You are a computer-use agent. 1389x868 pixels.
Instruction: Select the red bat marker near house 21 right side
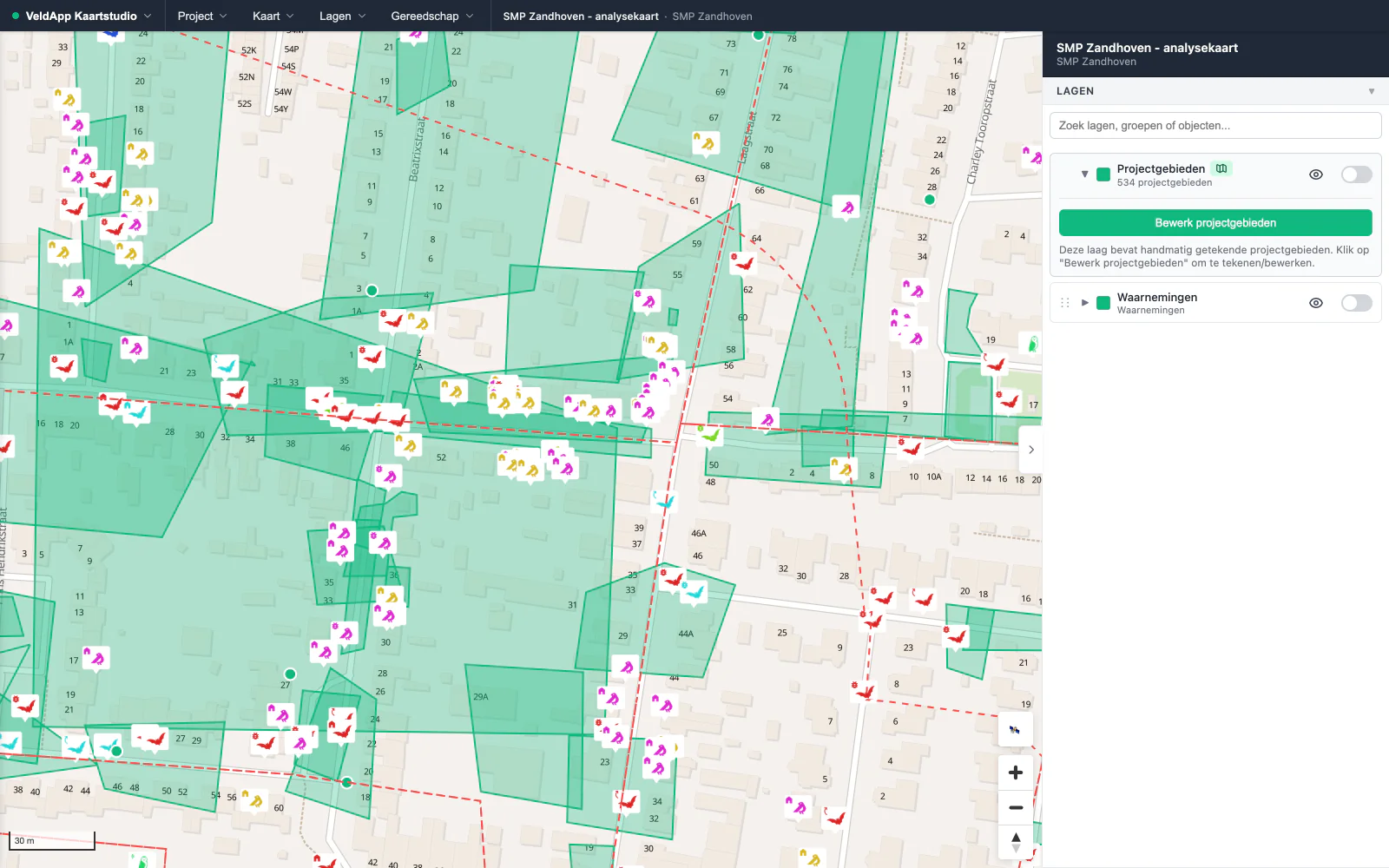pyautogui.click(x=957, y=636)
